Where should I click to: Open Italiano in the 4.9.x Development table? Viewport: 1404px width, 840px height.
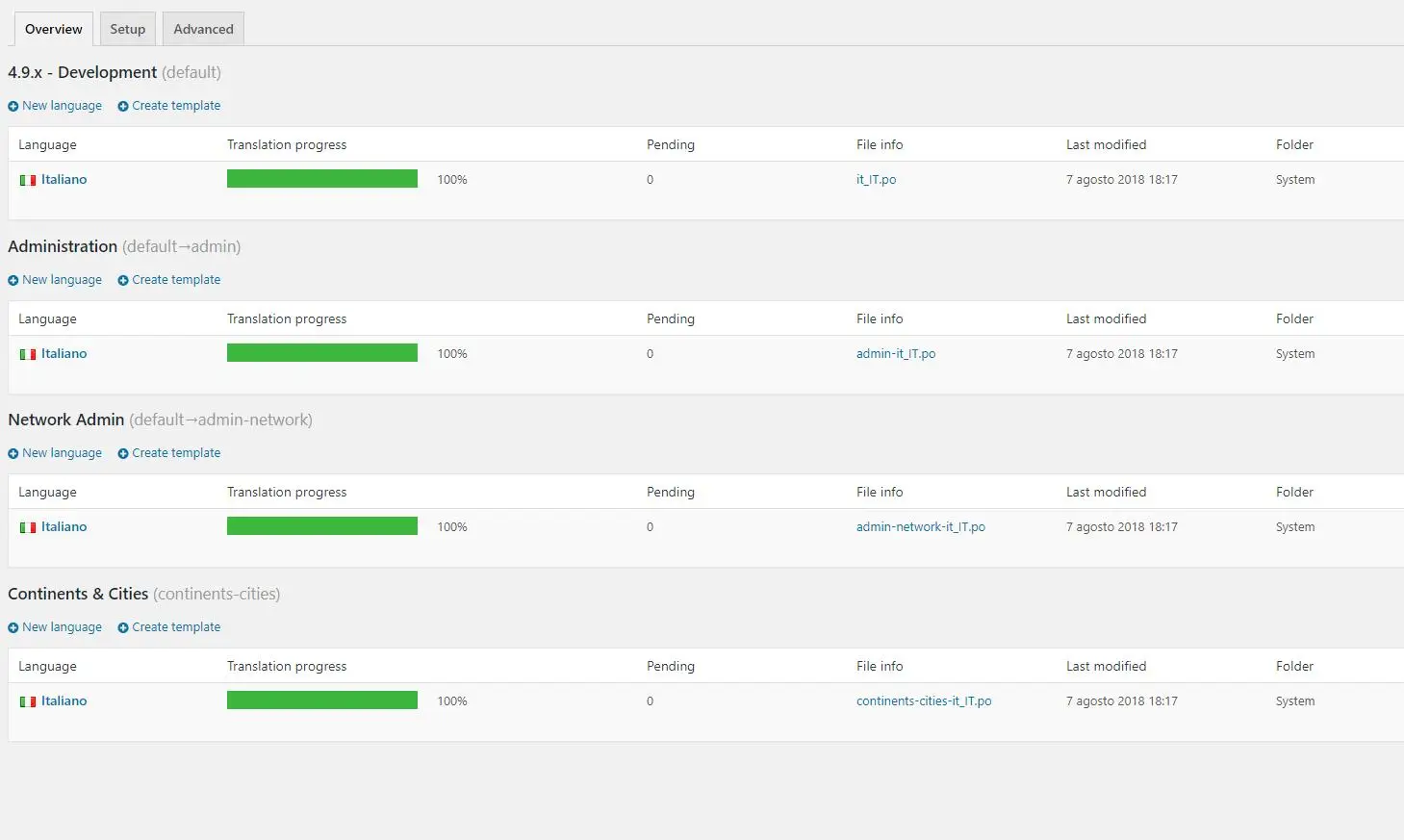[x=64, y=180]
